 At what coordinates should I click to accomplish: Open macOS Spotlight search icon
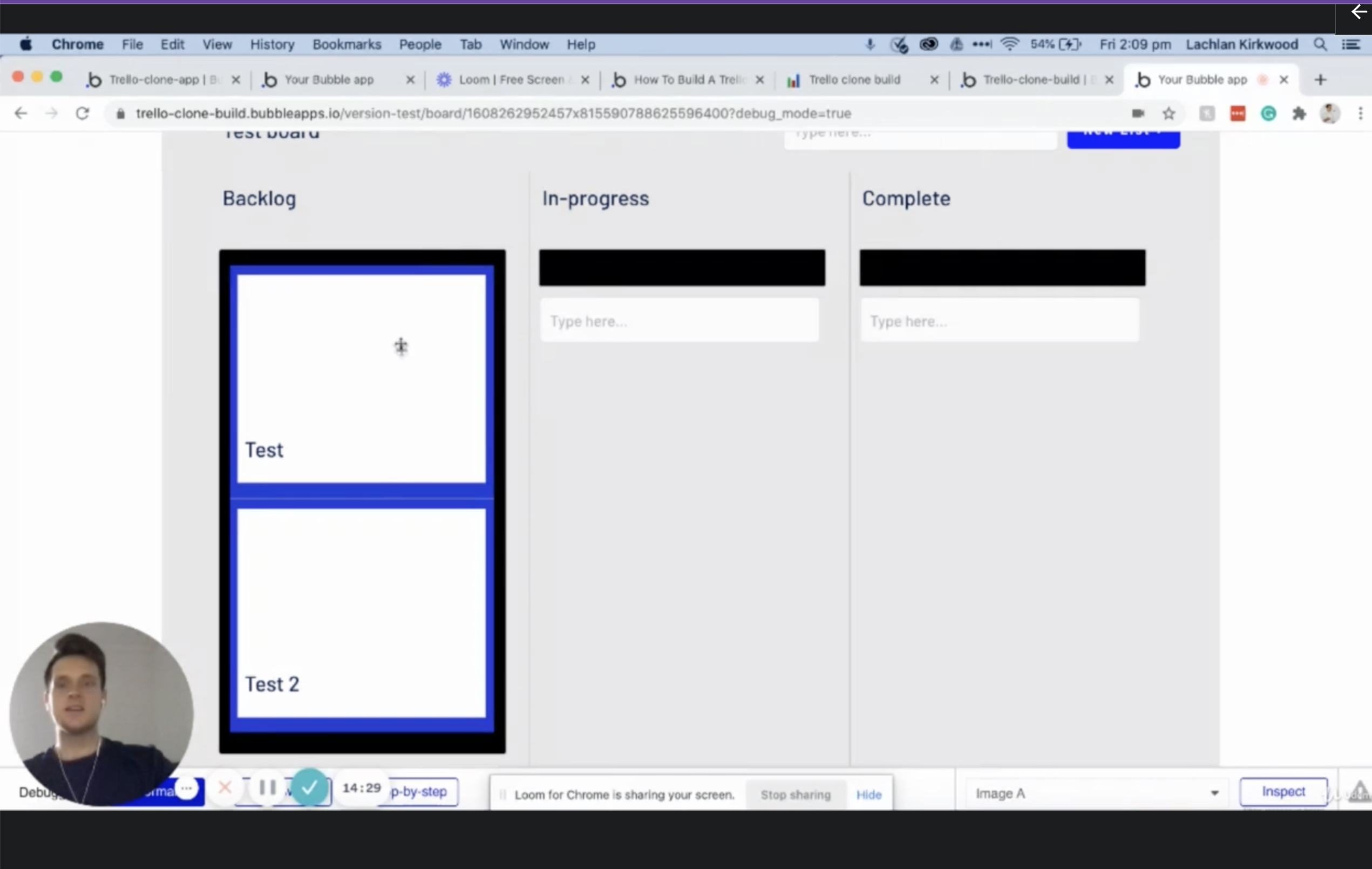1320,44
